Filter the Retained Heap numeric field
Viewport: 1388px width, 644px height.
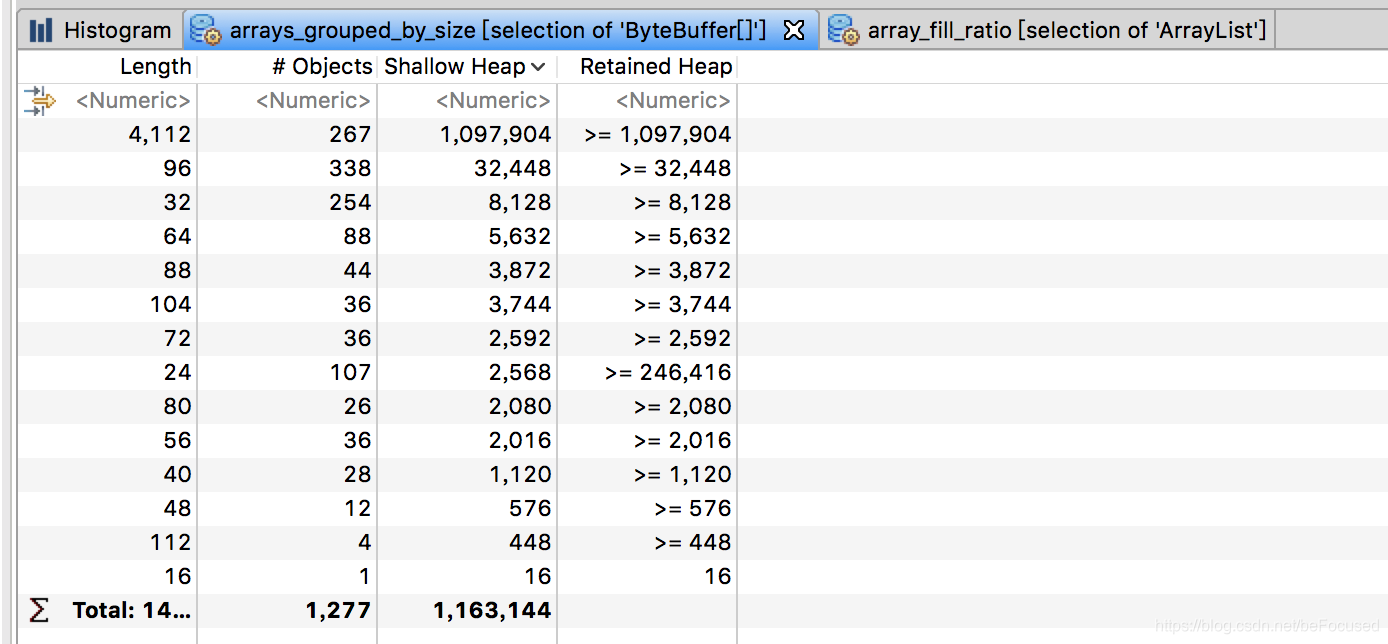673,101
